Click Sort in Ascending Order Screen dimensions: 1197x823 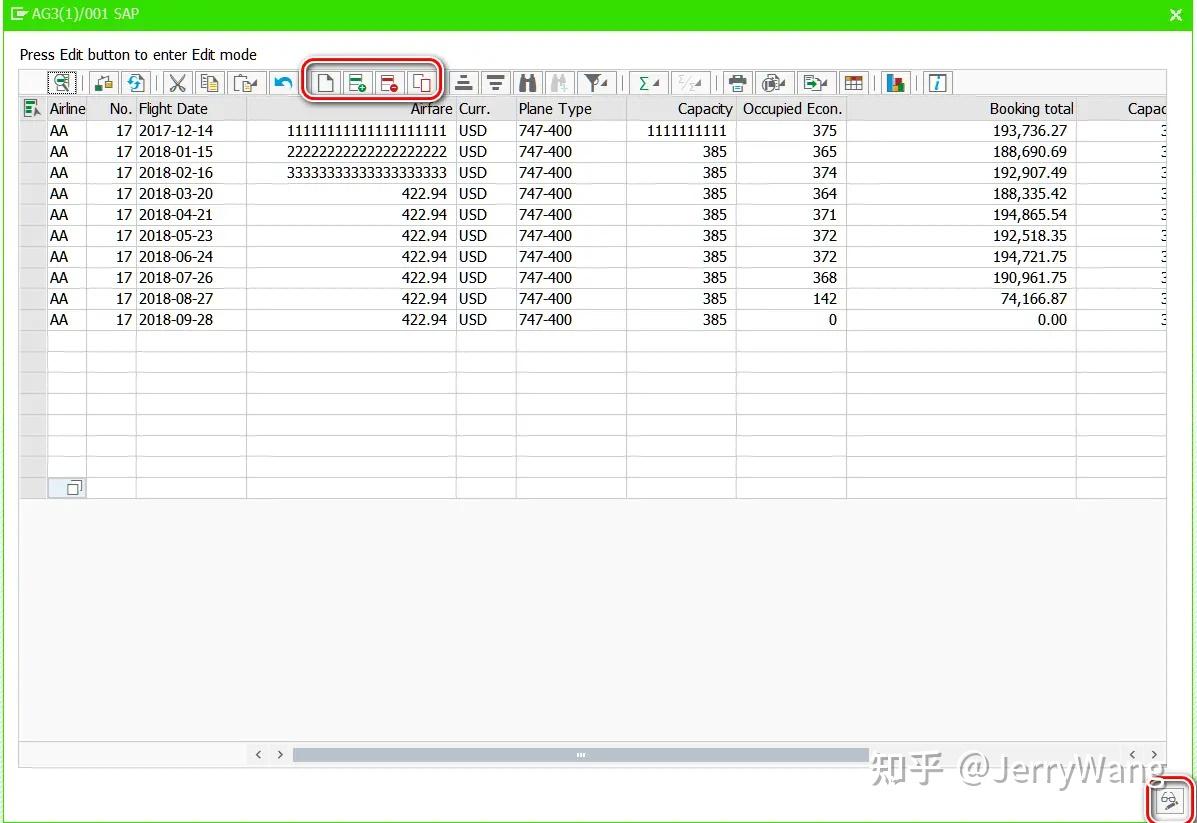463,82
